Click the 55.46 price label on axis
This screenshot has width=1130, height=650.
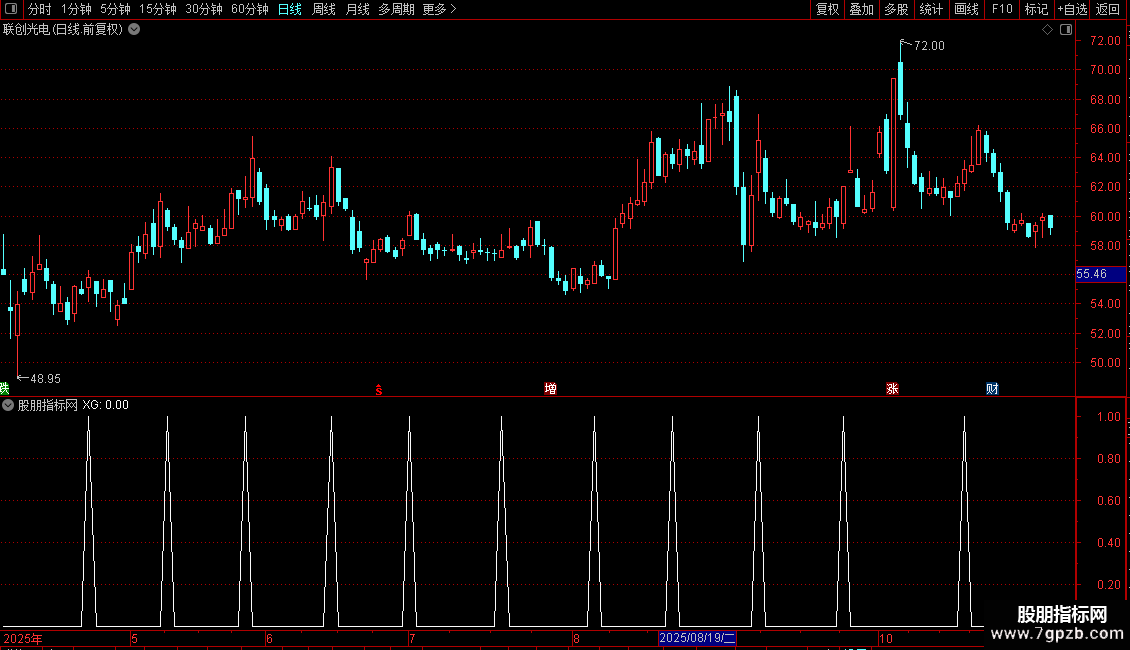[x=1100, y=274]
